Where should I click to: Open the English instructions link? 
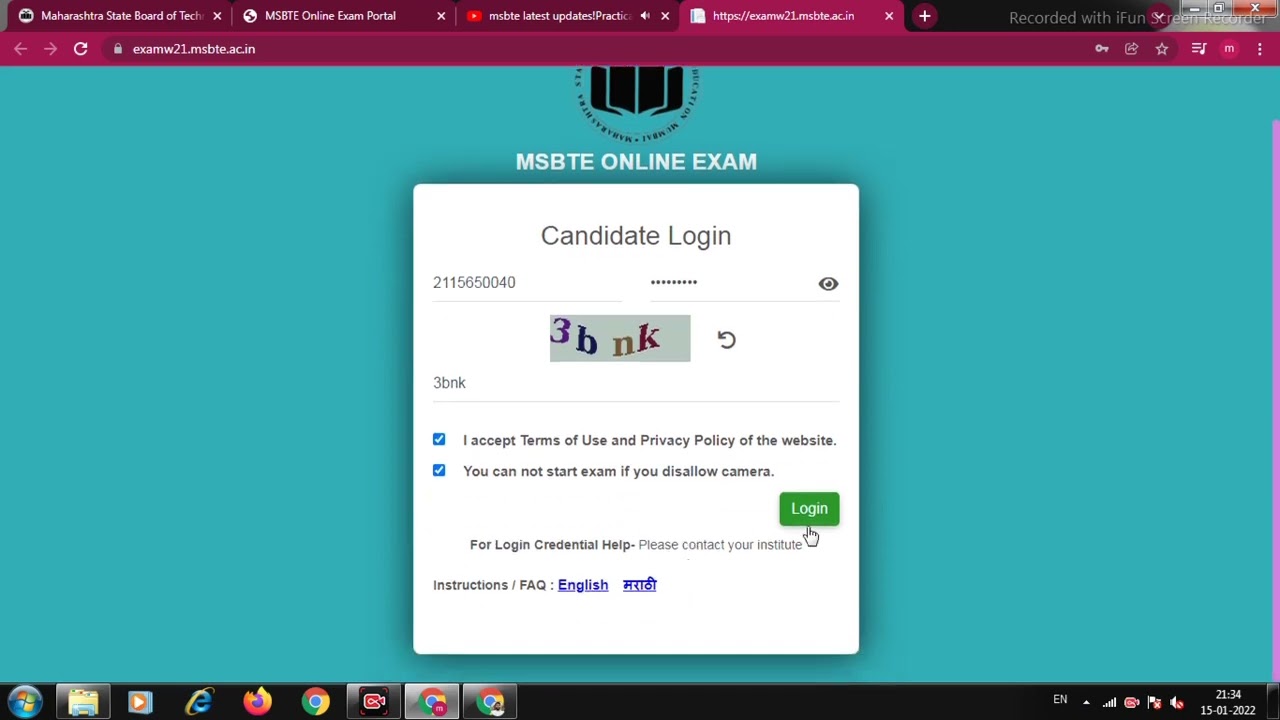click(583, 585)
